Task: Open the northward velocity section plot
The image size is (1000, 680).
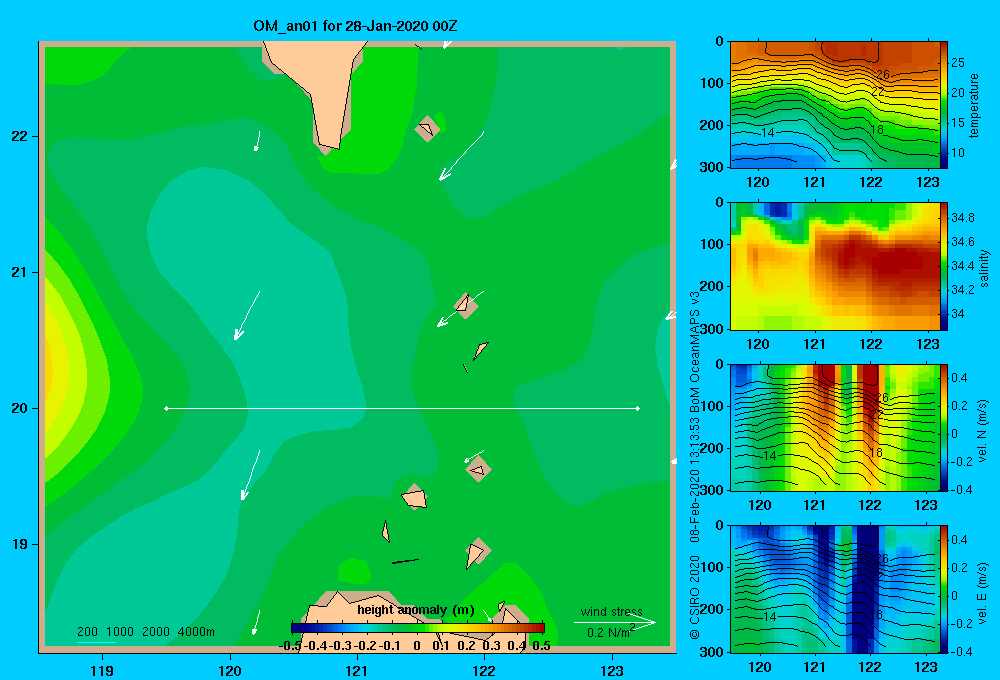Action: (x=835, y=428)
